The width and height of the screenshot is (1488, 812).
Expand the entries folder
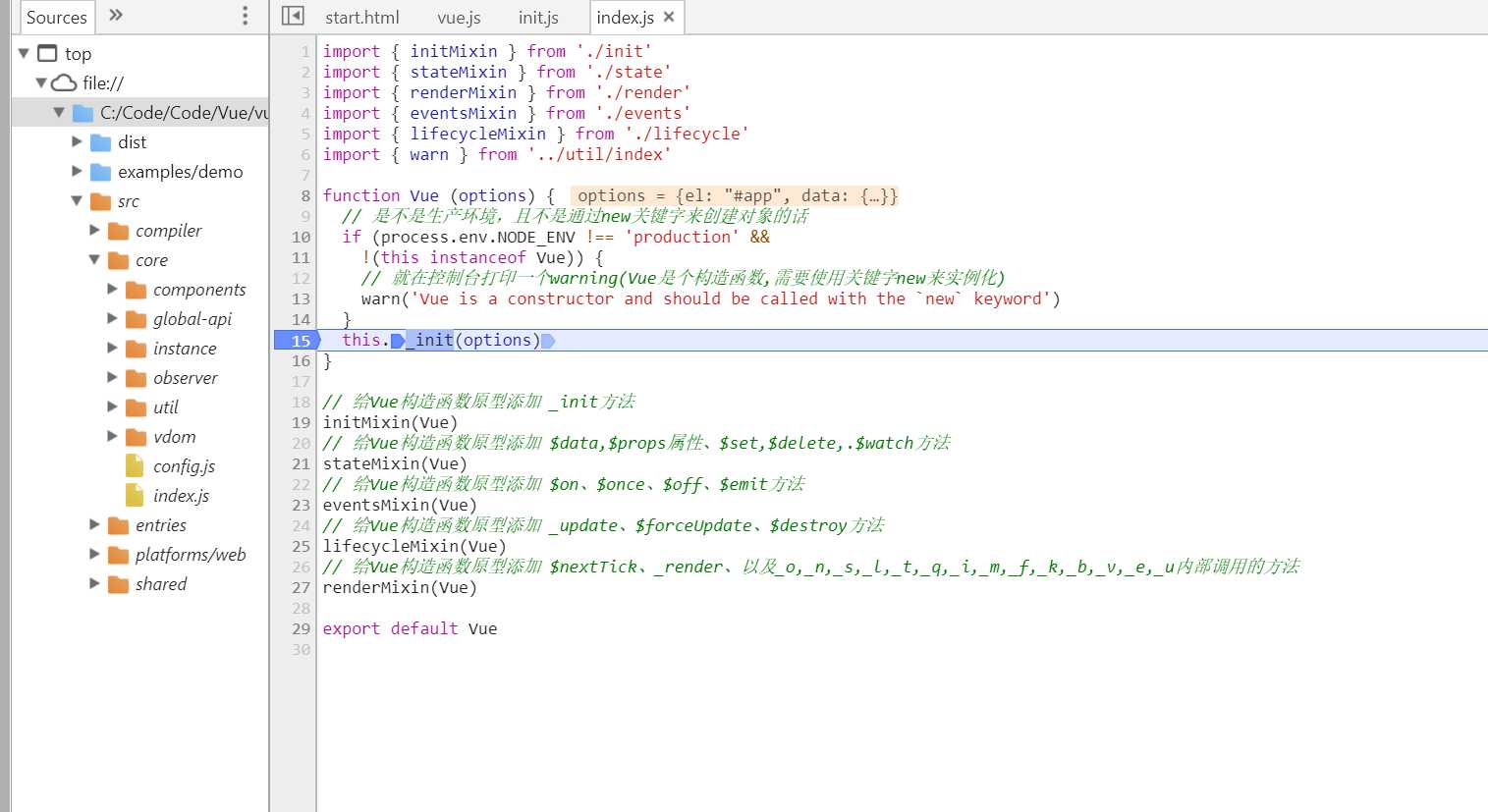coord(94,524)
